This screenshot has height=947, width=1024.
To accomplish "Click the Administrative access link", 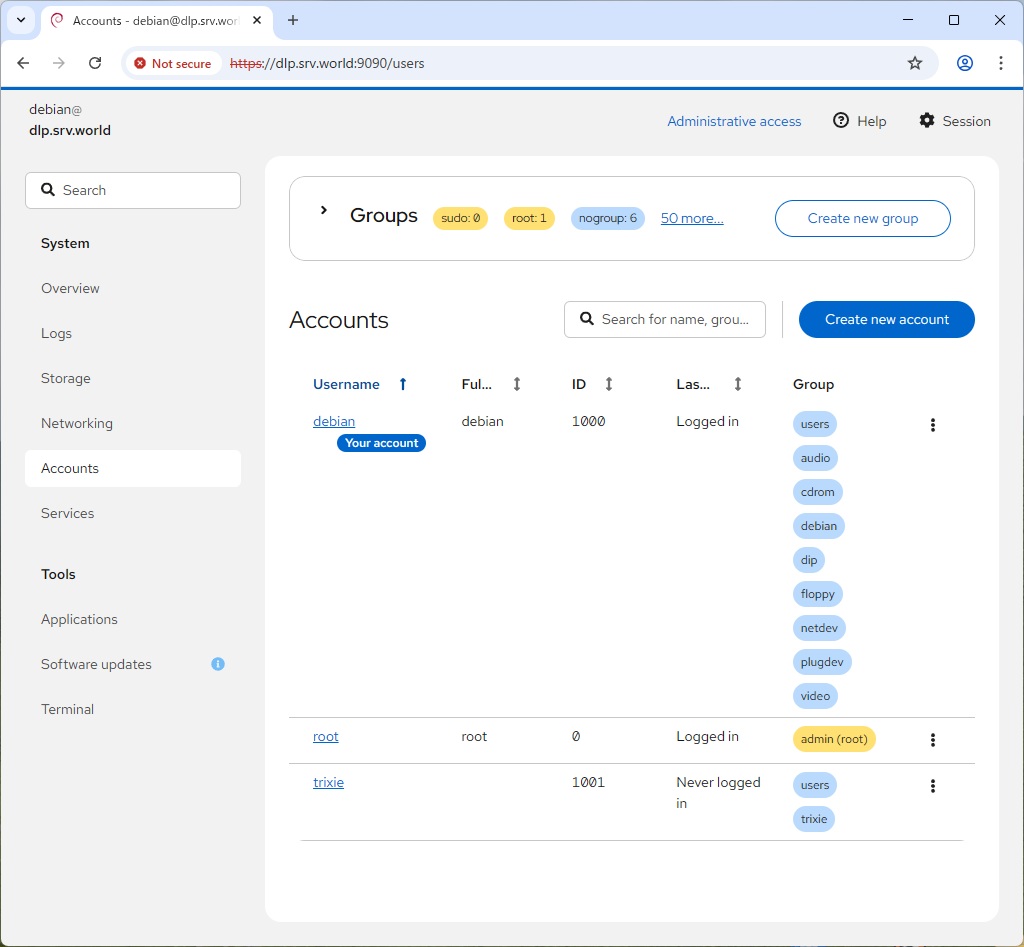I will pos(734,121).
